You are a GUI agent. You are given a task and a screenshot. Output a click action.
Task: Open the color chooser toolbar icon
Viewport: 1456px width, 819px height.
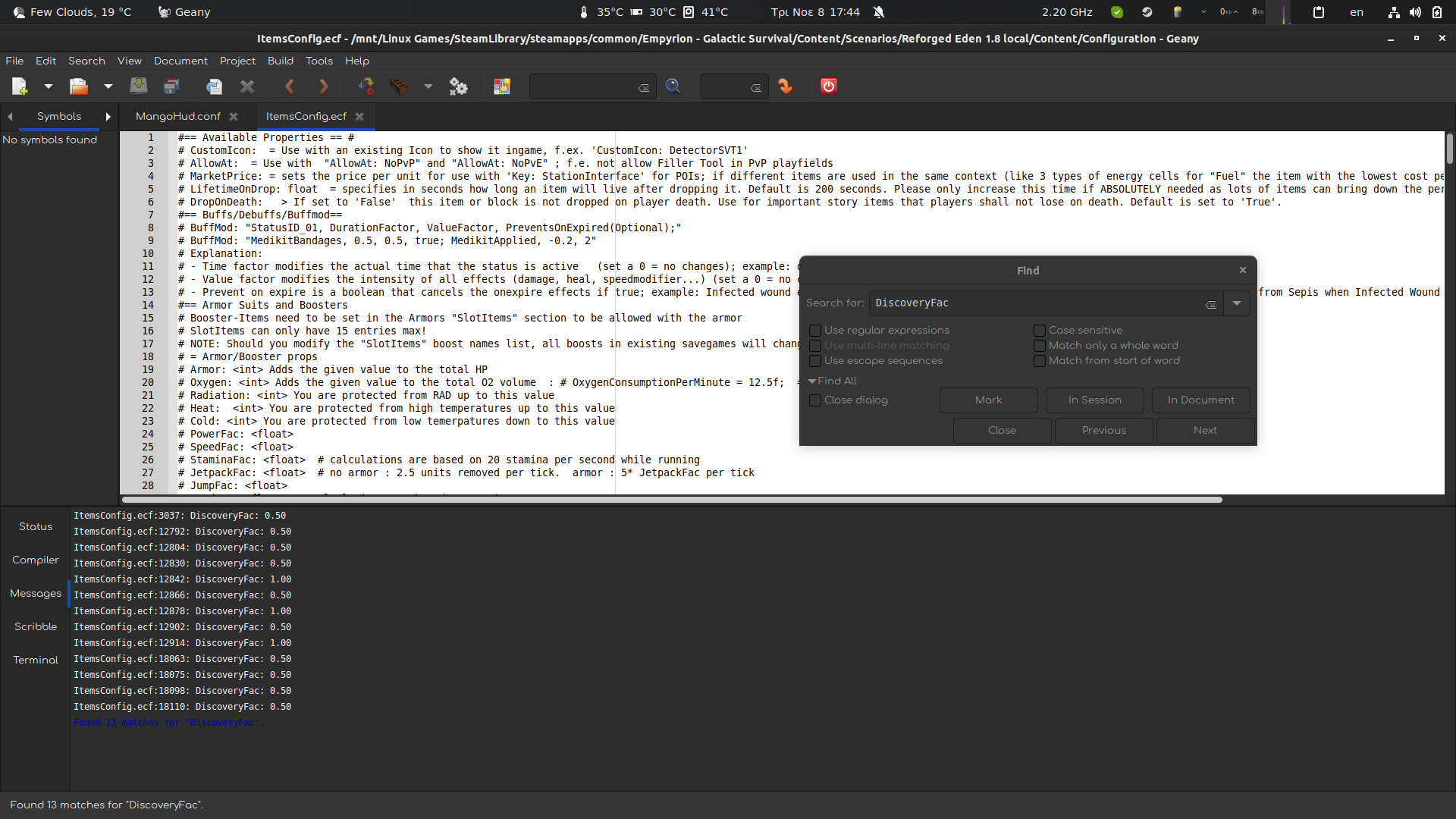502,86
